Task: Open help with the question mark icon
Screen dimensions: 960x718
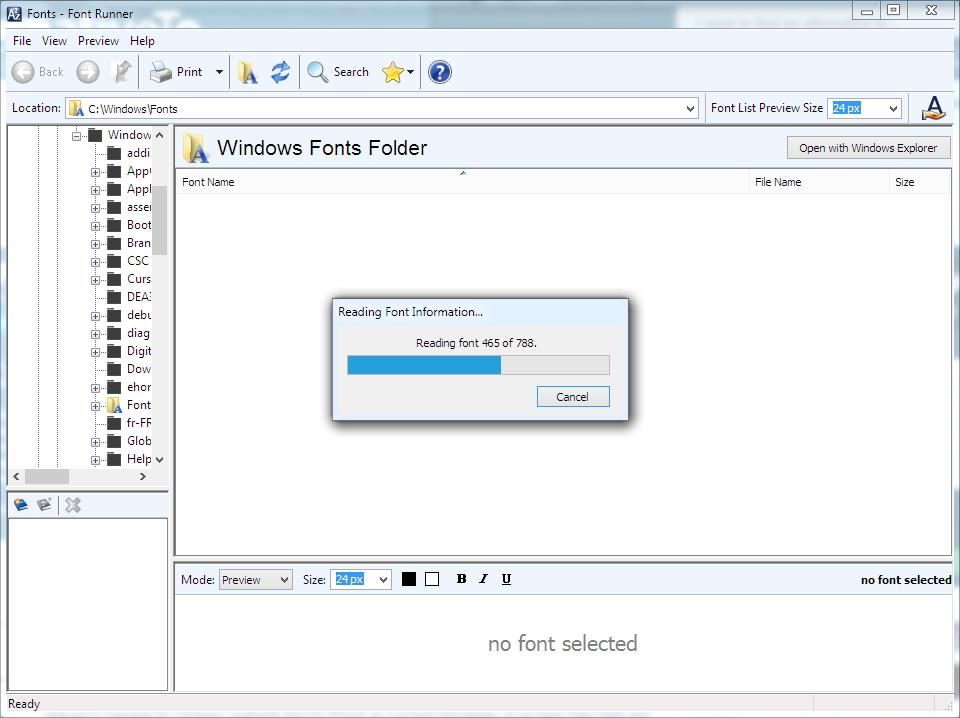Action: 439,72
